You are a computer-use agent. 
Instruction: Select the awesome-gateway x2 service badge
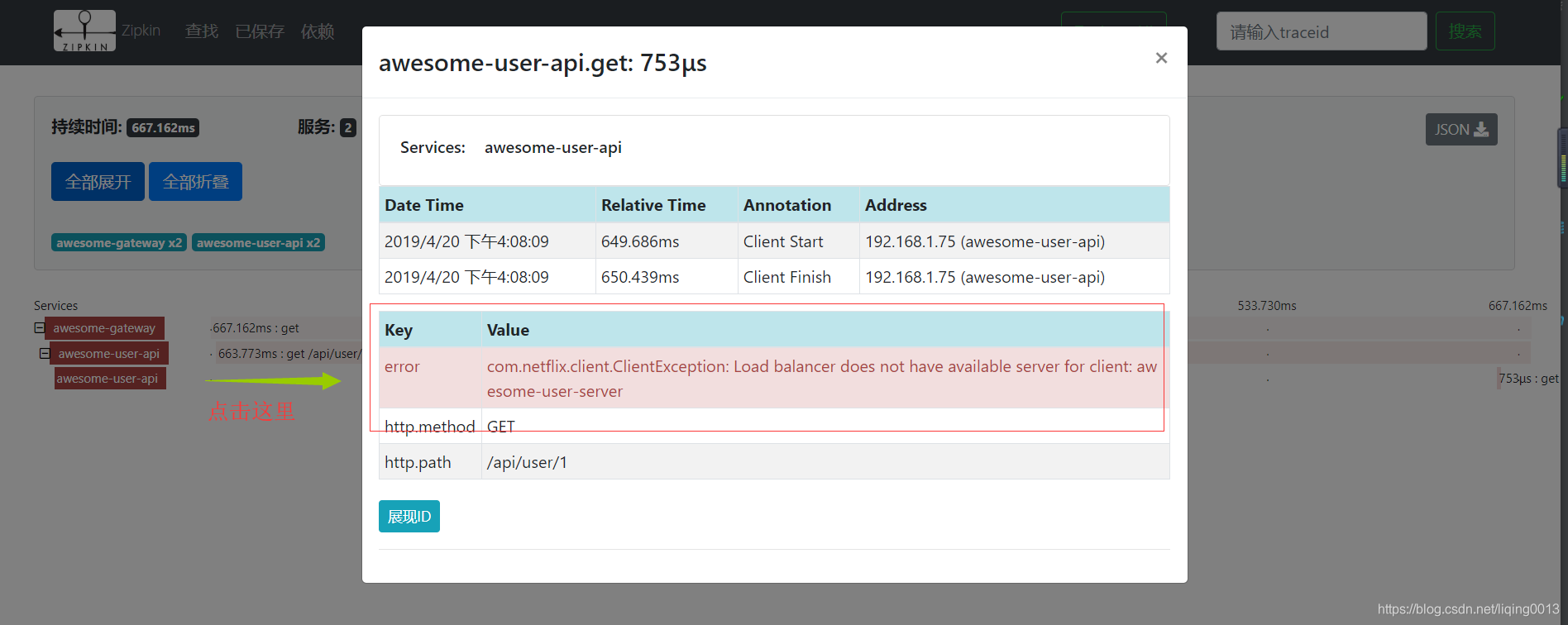pos(119,242)
